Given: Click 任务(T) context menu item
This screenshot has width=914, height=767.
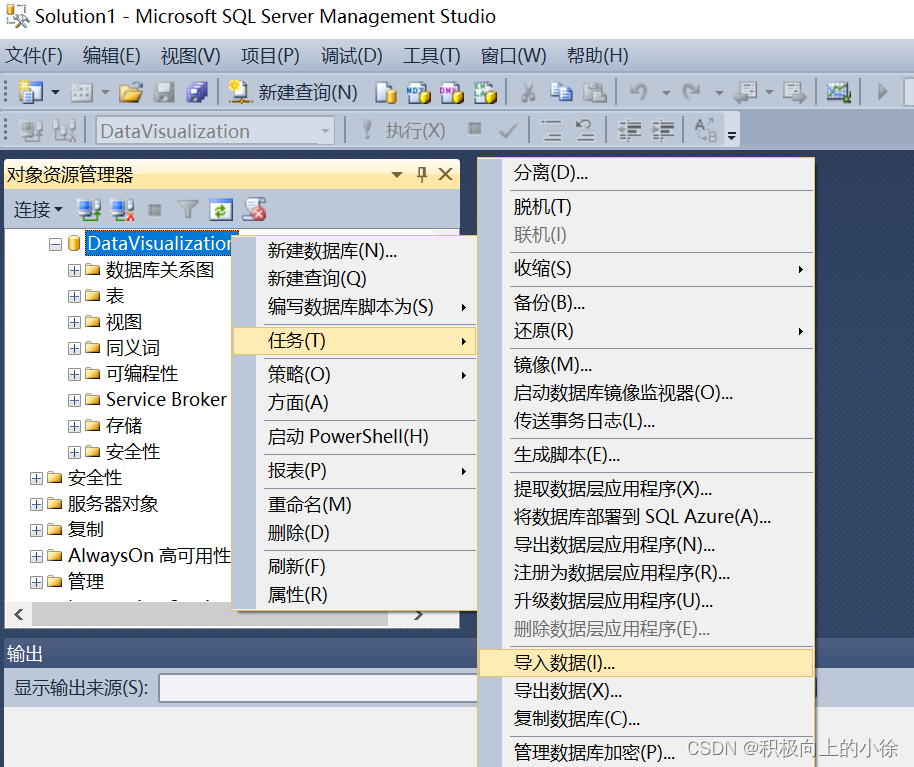Looking at the screenshot, I should click(355, 341).
